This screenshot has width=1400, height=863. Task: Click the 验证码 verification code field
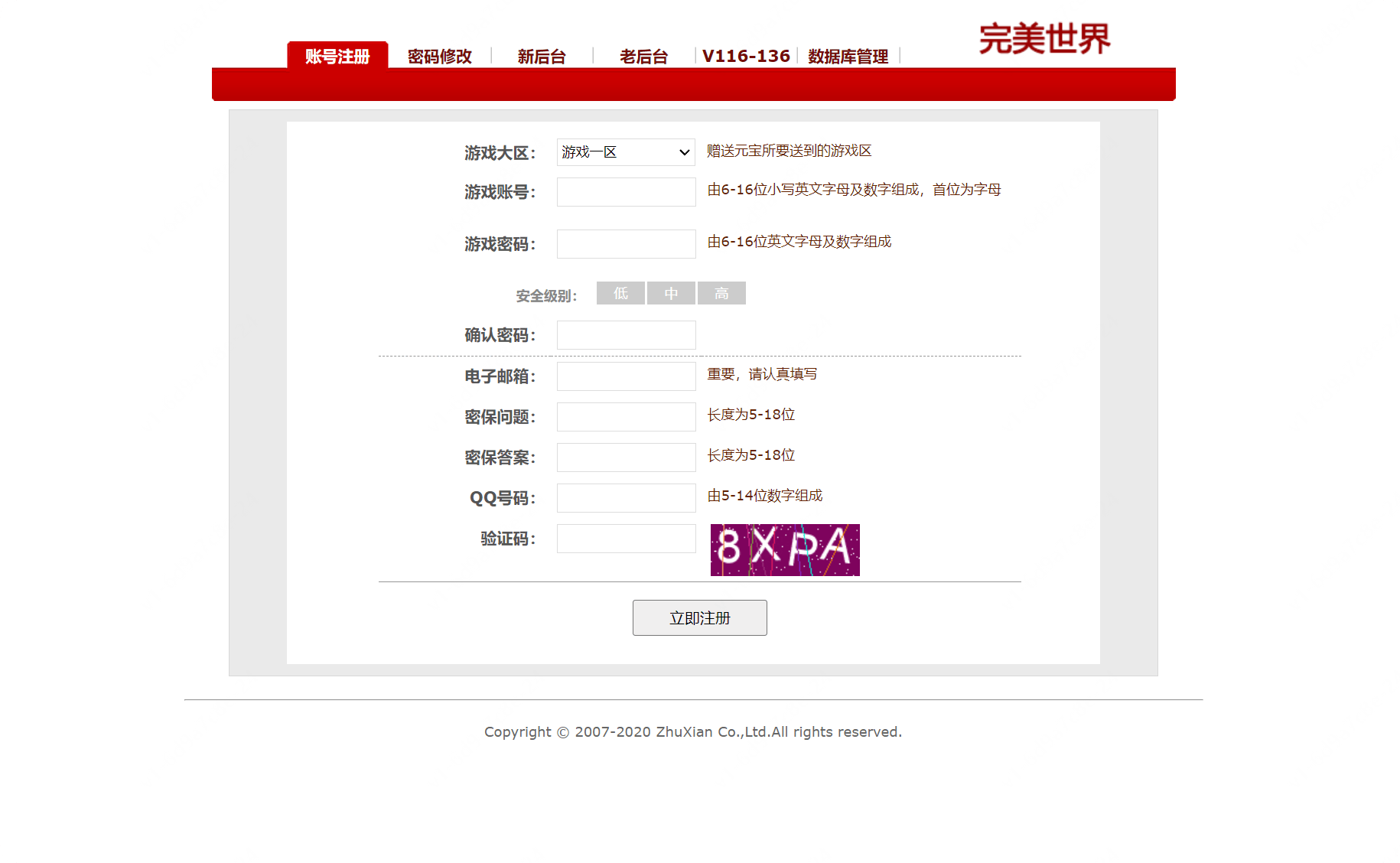coord(626,539)
